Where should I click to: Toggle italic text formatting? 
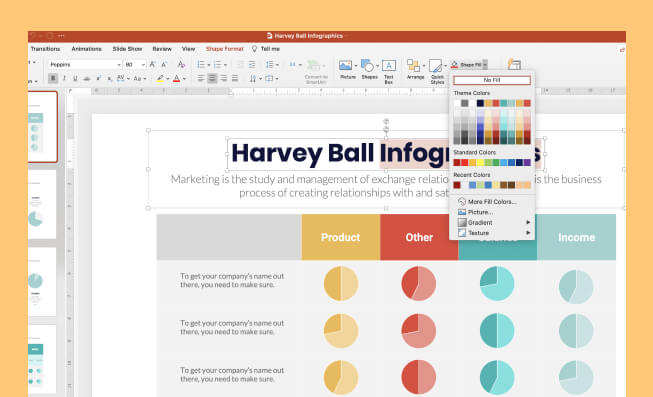(x=64, y=78)
